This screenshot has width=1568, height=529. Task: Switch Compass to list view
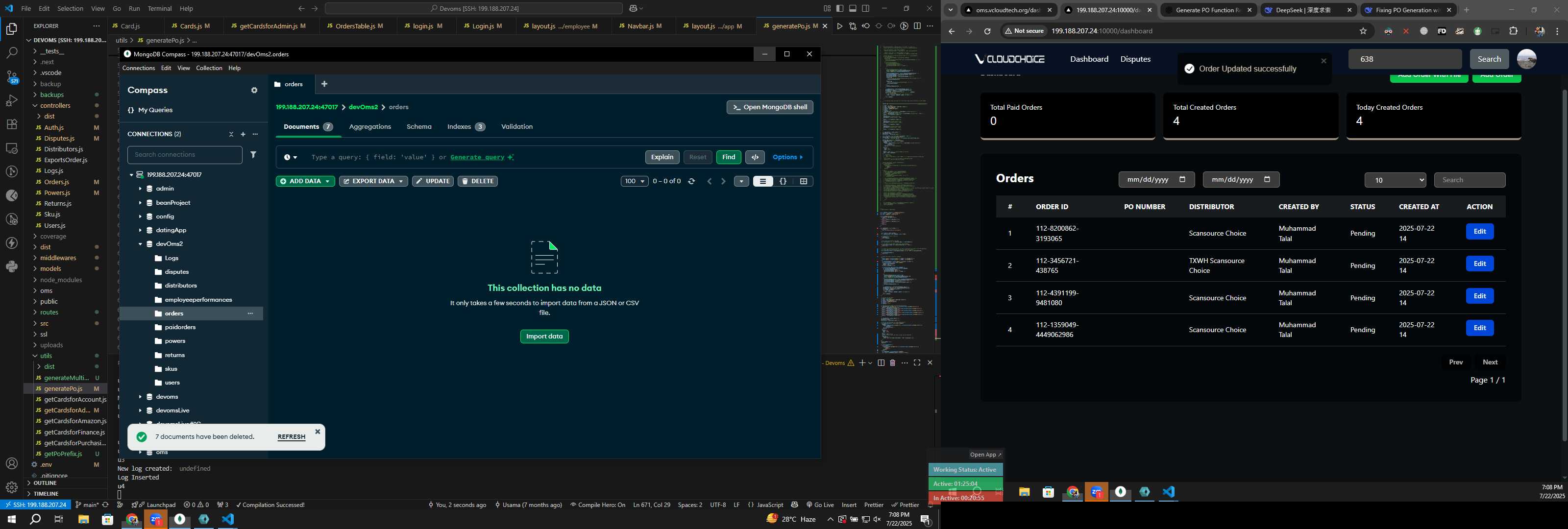click(763, 181)
